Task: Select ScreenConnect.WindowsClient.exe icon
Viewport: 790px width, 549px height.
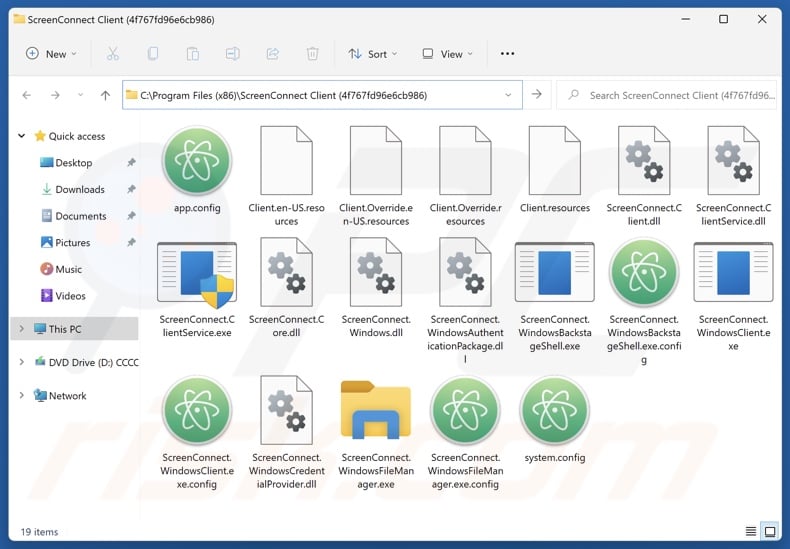Action: [x=734, y=272]
